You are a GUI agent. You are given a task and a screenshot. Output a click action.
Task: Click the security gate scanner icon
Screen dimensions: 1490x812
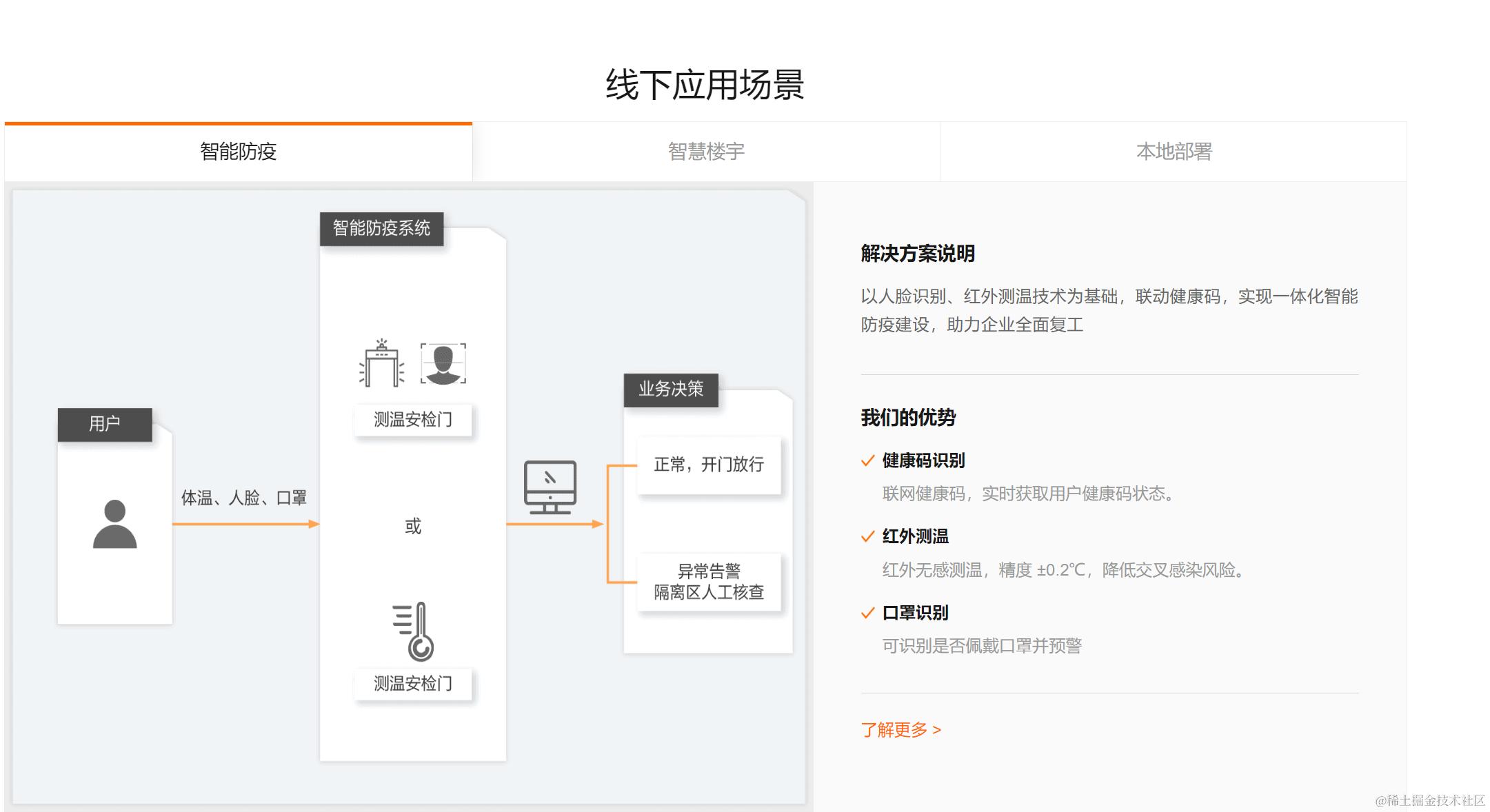(381, 363)
